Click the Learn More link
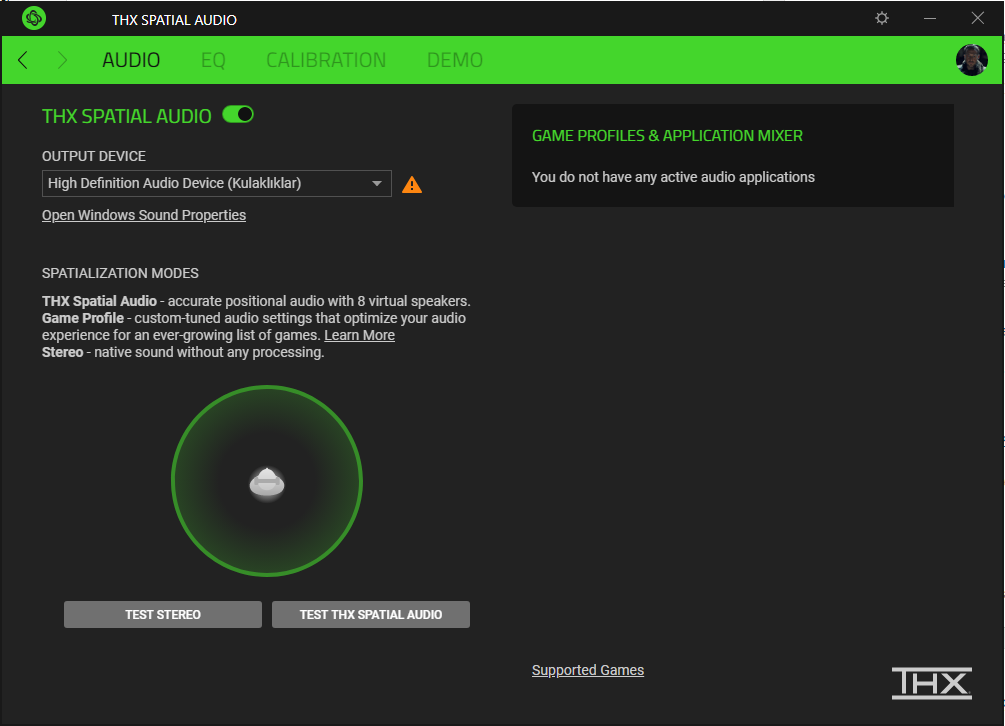This screenshot has height=726, width=1005. point(360,335)
